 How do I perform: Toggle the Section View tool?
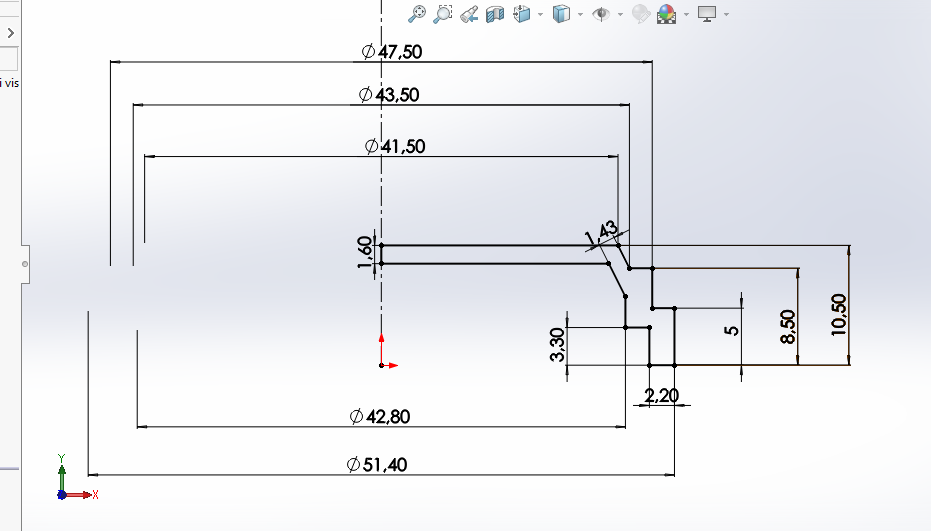pos(495,14)
